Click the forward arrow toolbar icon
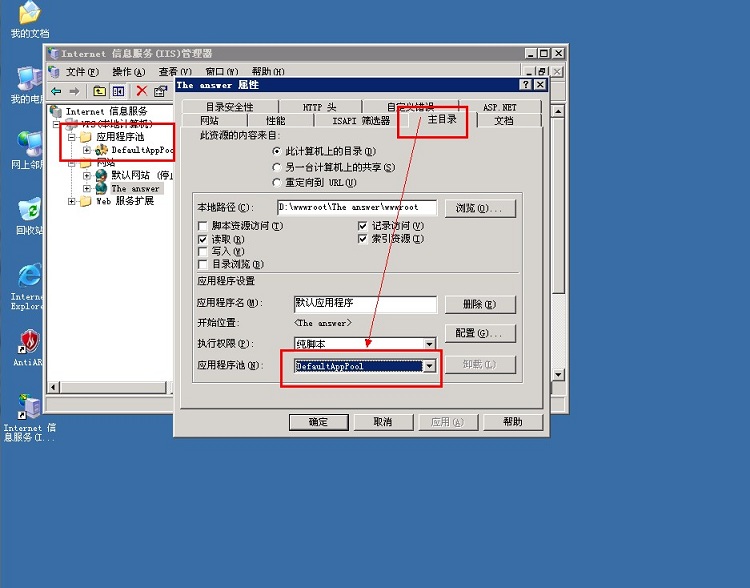This screenshot has width=750, height=588. tap(74, 91)
